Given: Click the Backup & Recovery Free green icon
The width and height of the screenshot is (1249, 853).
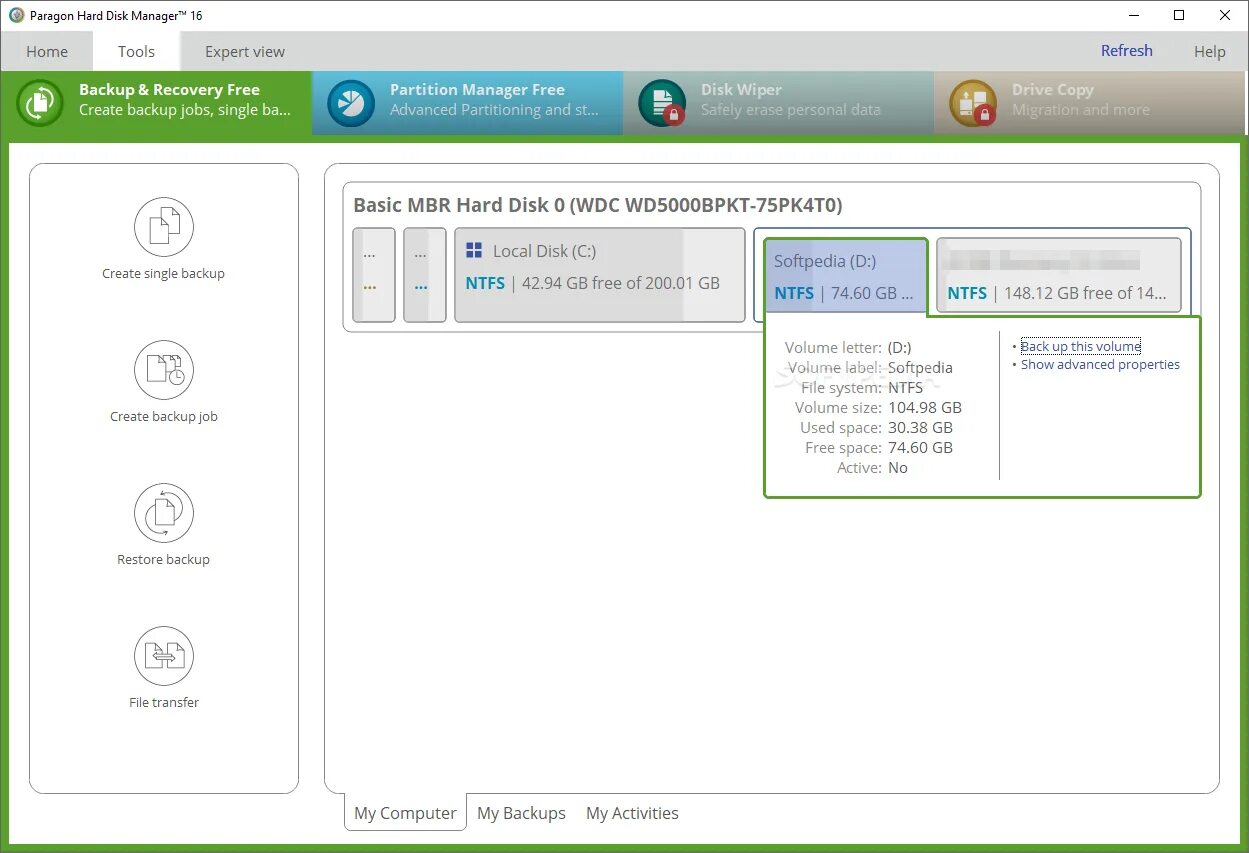Looking at the screenshot, I should coord(40,103).
